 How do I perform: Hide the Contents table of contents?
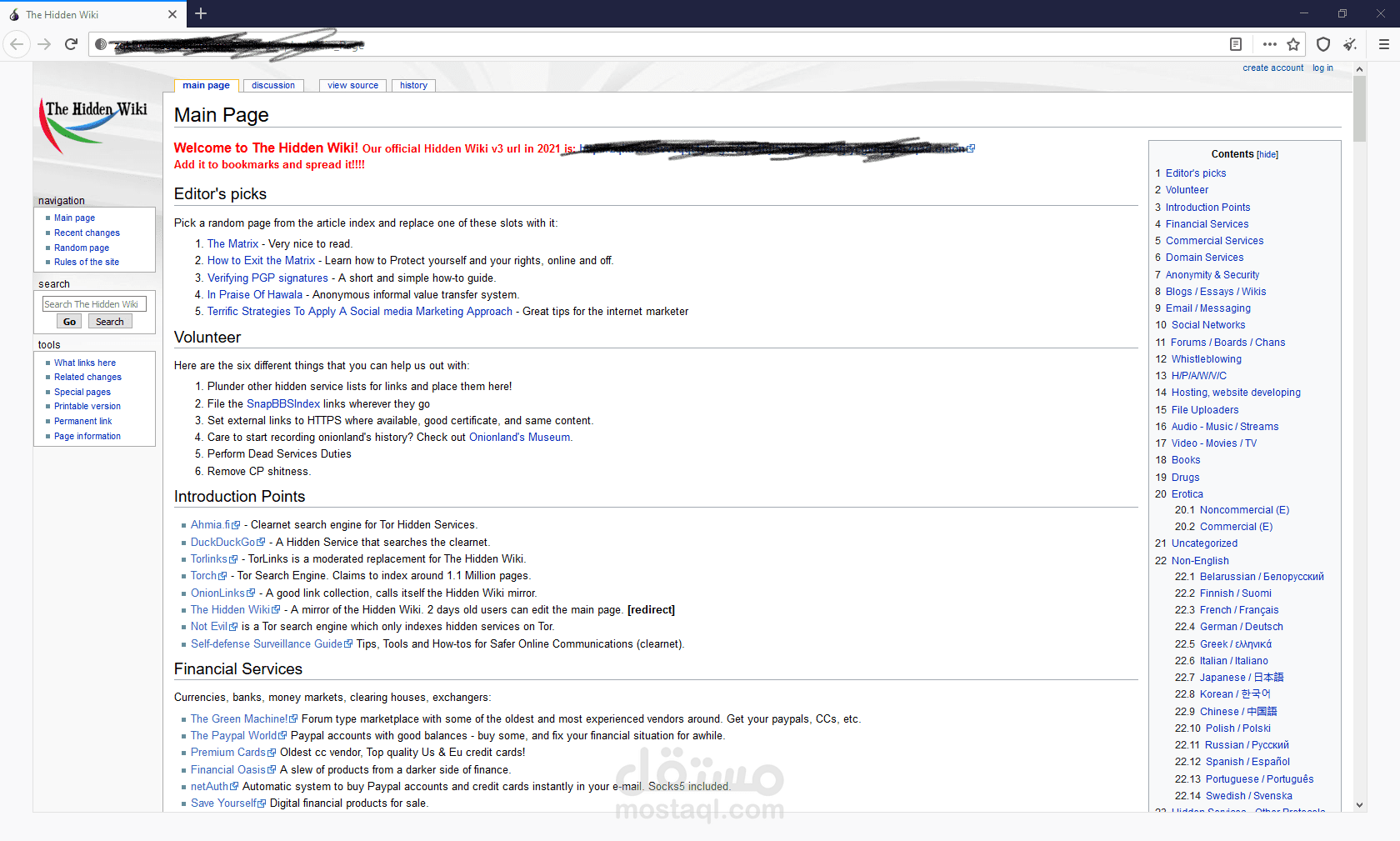1267,155
